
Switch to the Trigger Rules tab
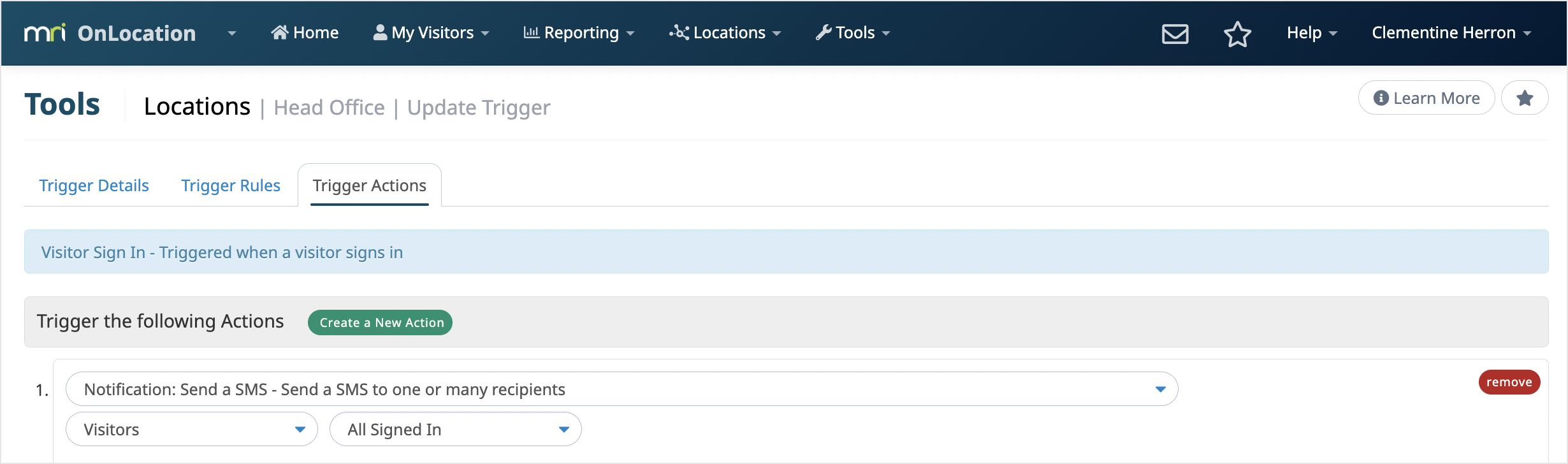click(230, 185)
